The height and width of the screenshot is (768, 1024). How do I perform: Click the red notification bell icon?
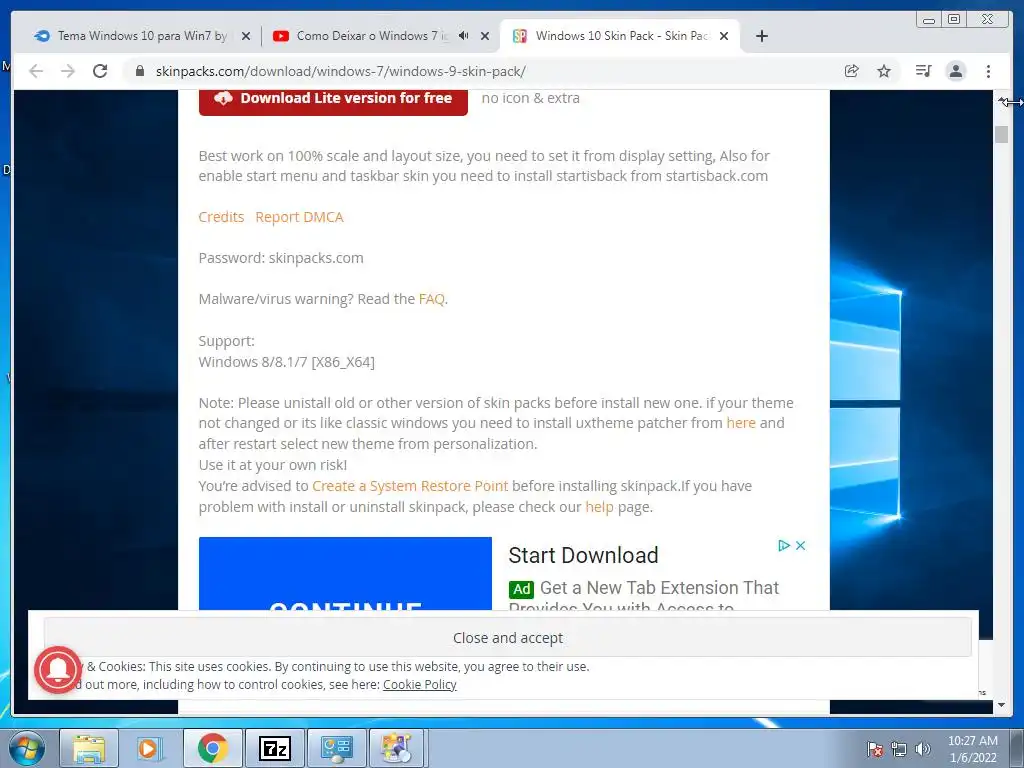[58, 669]
